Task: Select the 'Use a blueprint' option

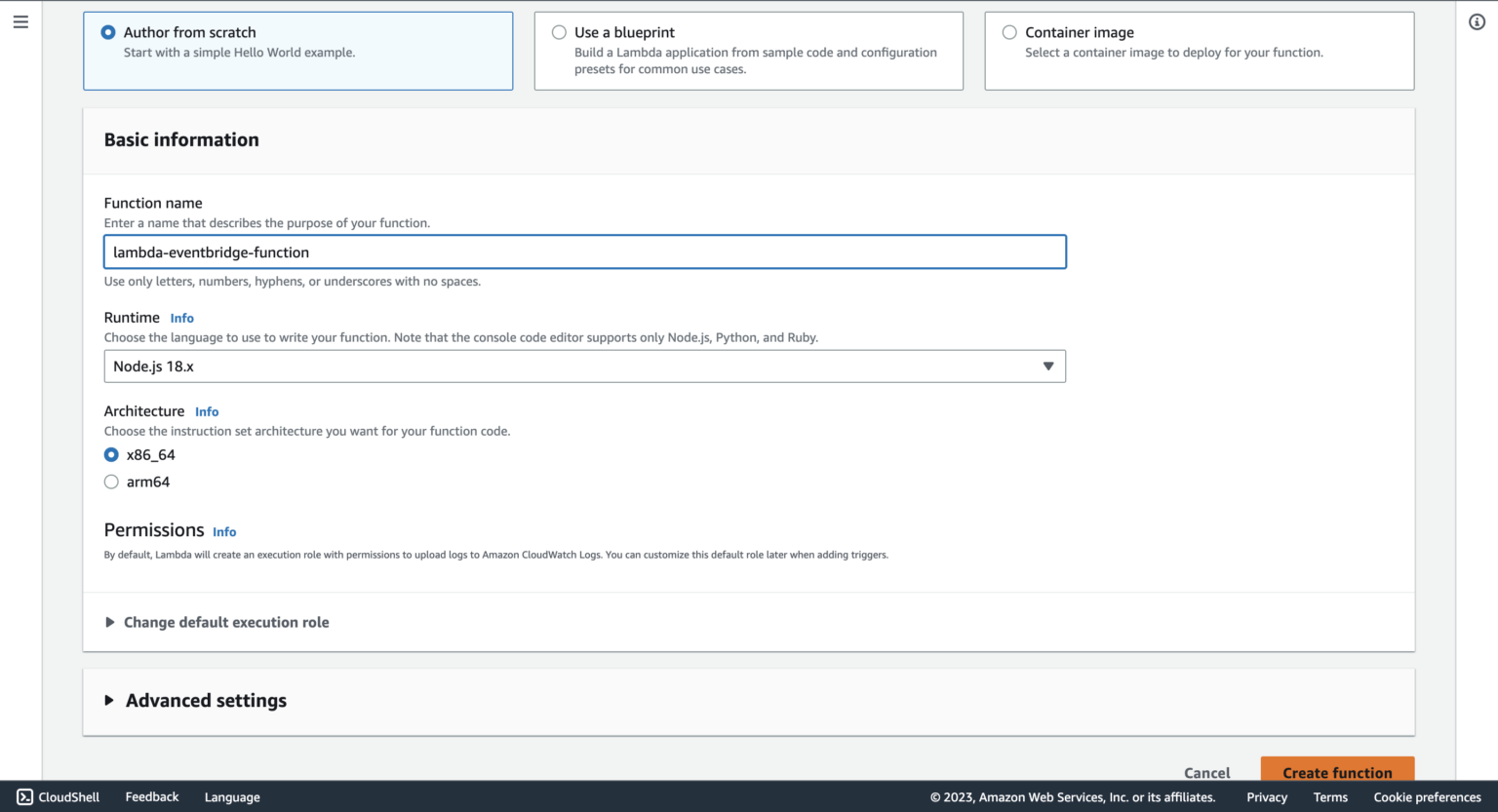Action: (559, 31)
